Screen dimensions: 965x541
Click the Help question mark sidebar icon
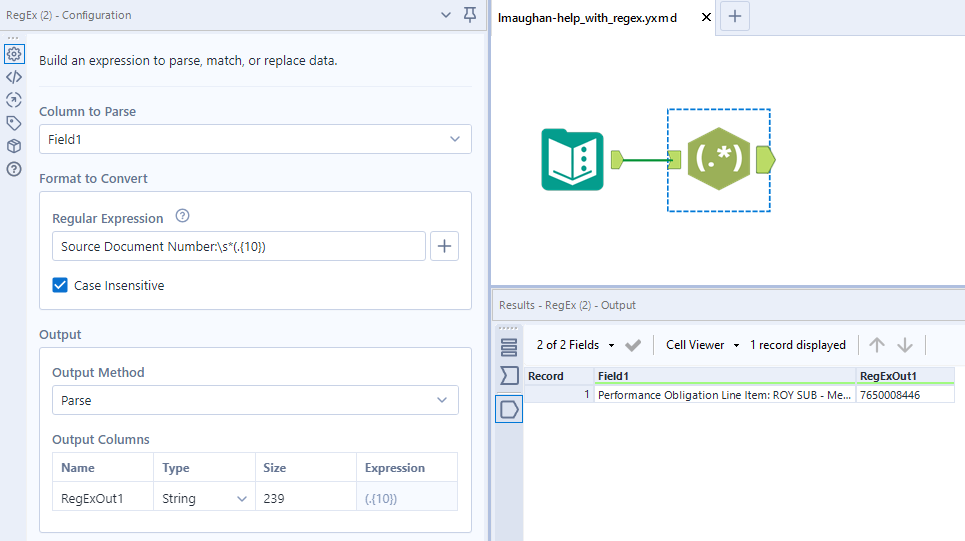(x=14, y=169)
